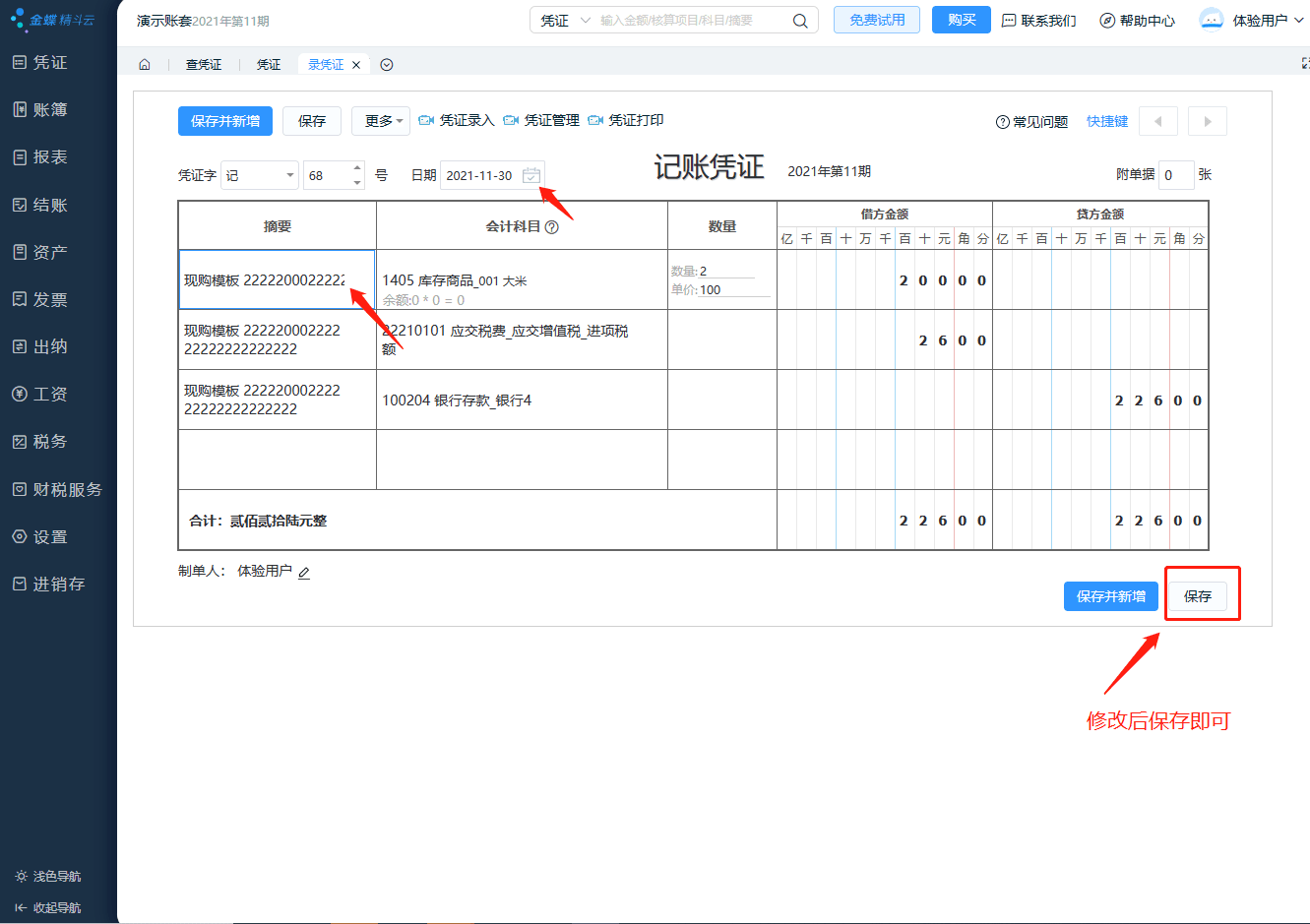Increase the voucher number stepper
1310x924 pixels.
tap(357, 168)
